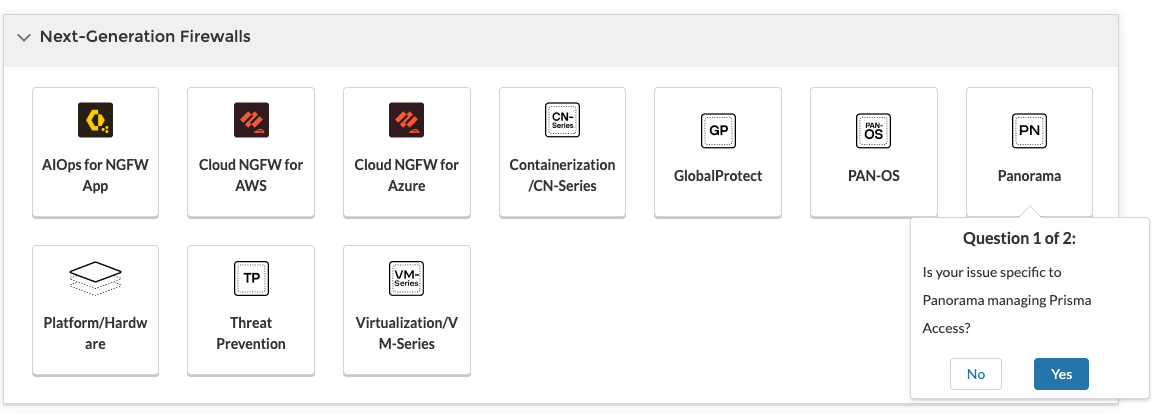Answer No to the Prisma Access question
This screenshot has width=1166, height=414.
click(x=976, y=374)
